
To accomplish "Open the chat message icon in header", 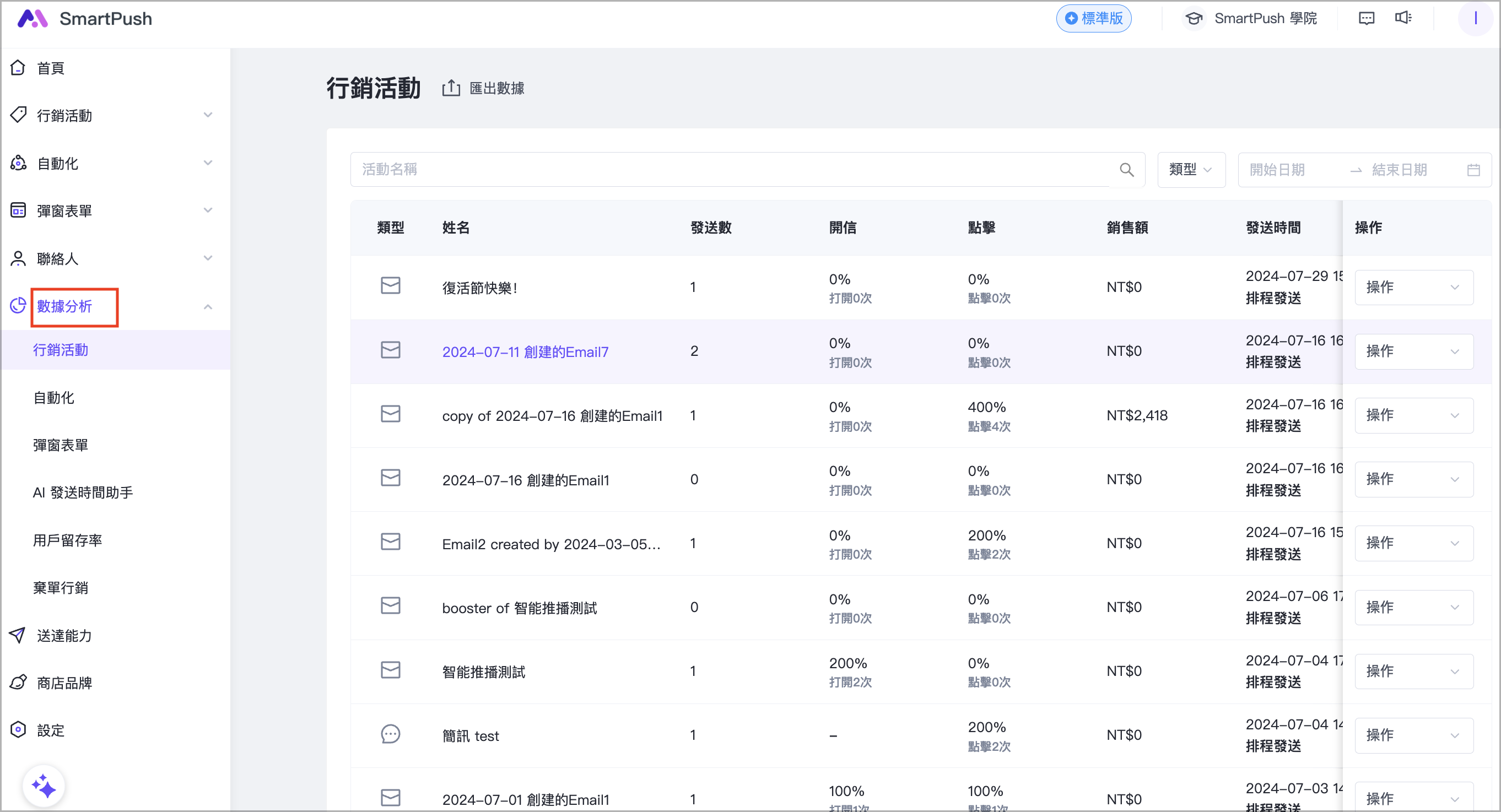I will pyautogui.click(x=1367, y=19).
